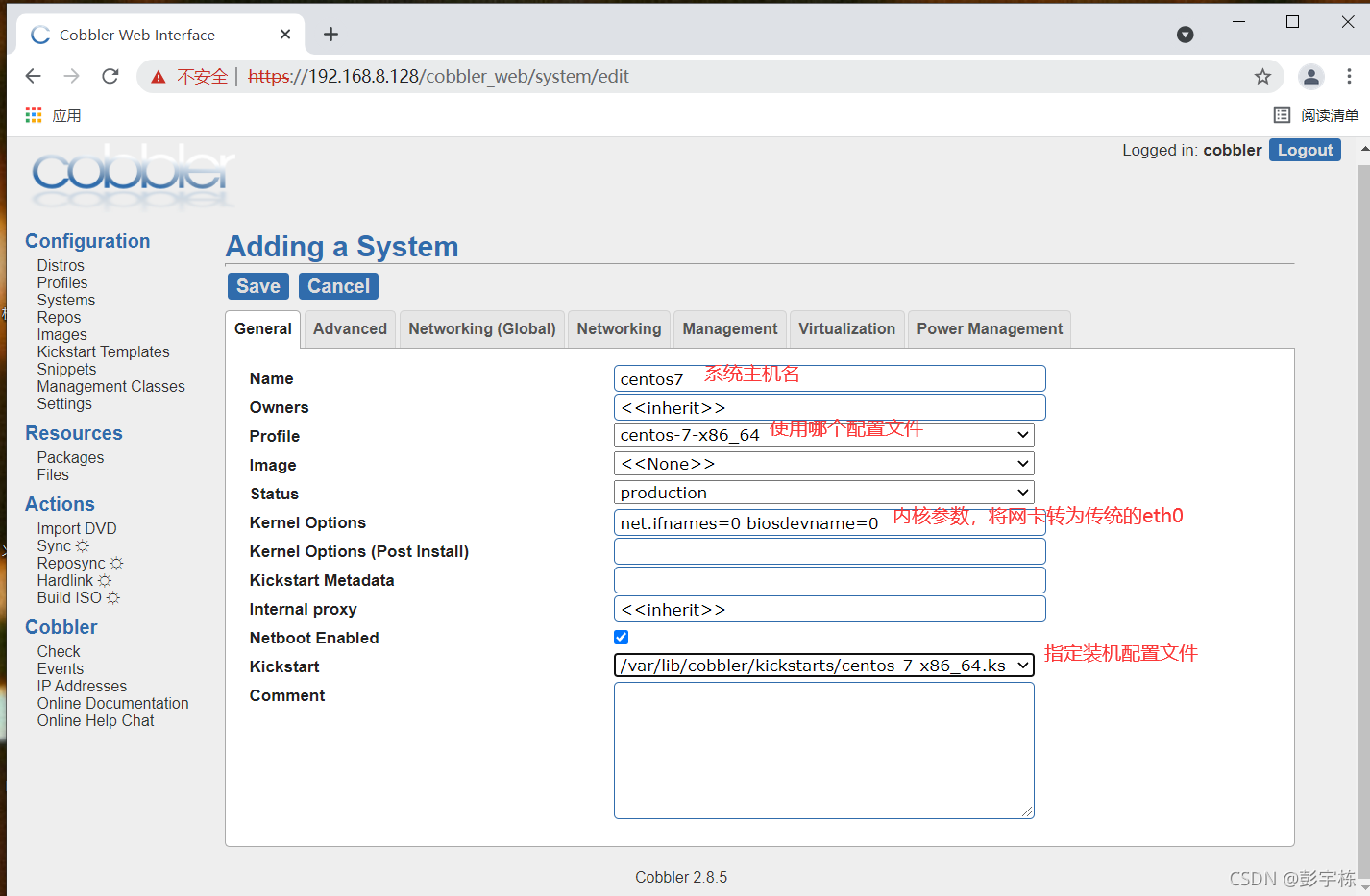Click the not-secure warning triangle icon

tap(159, 77)
